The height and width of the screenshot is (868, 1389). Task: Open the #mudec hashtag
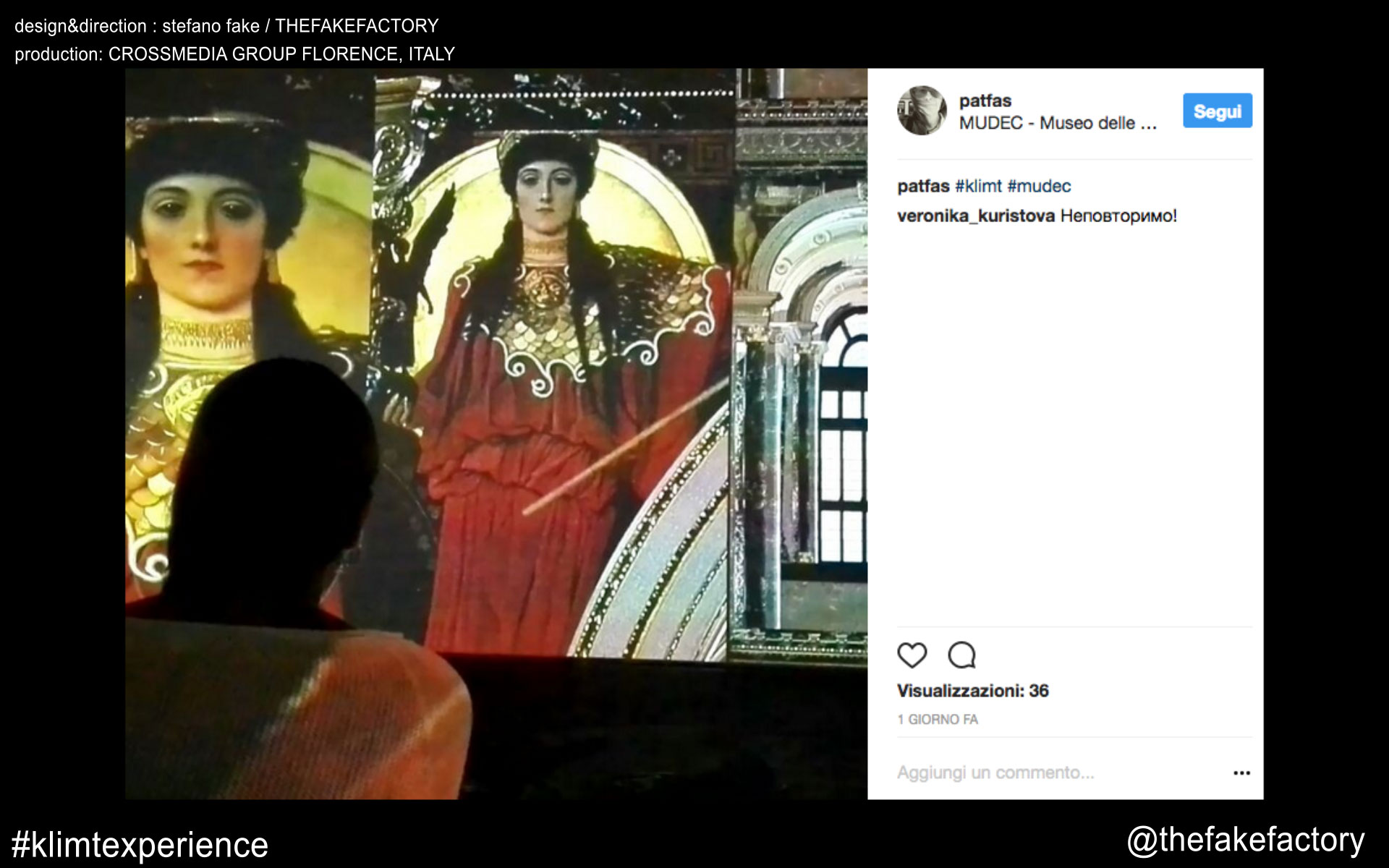(1039, 186)
